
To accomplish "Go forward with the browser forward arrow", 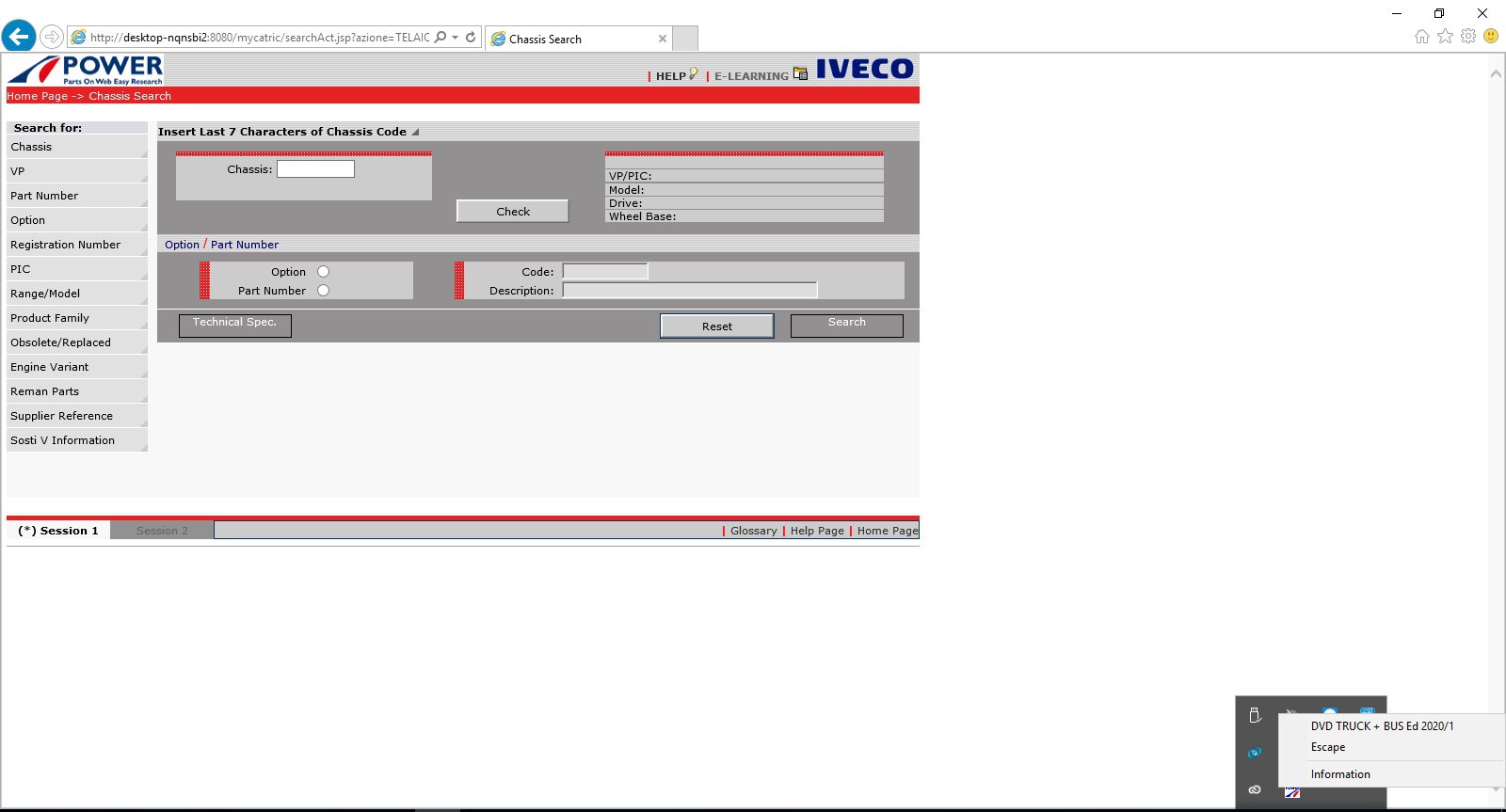I will [x=52, y=38].
